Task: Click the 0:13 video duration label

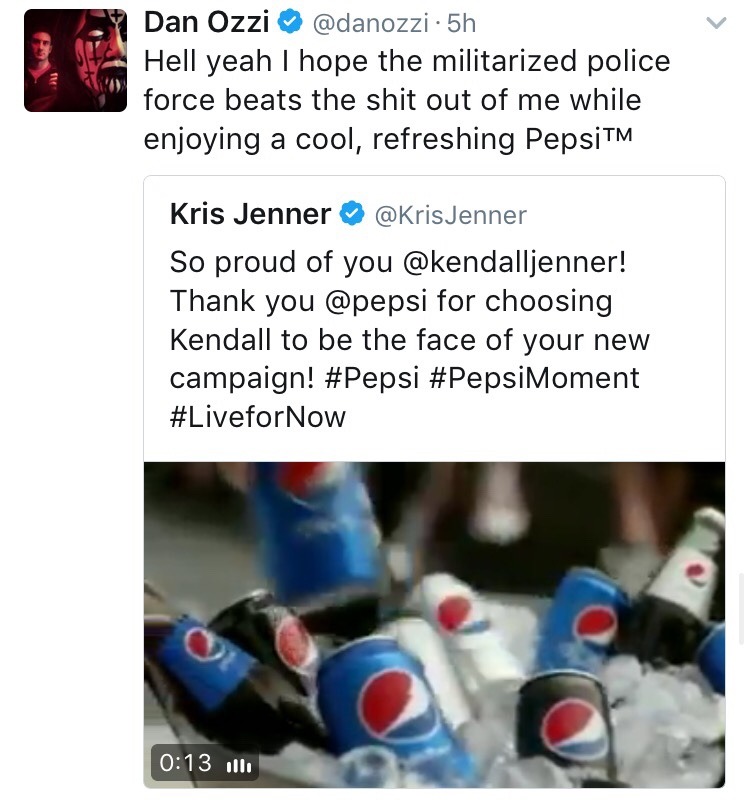Action: point(186,763)
